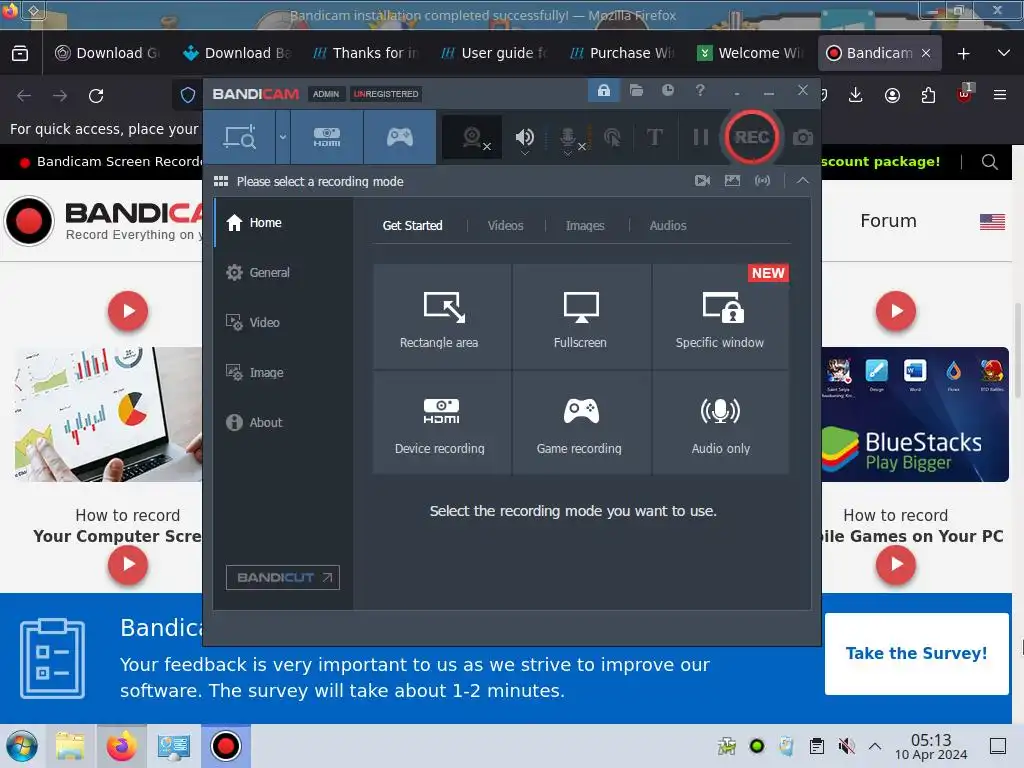This screenshot has width=1024, height=768.
Task: Switch to Audios tab
Action: point(667,225)
